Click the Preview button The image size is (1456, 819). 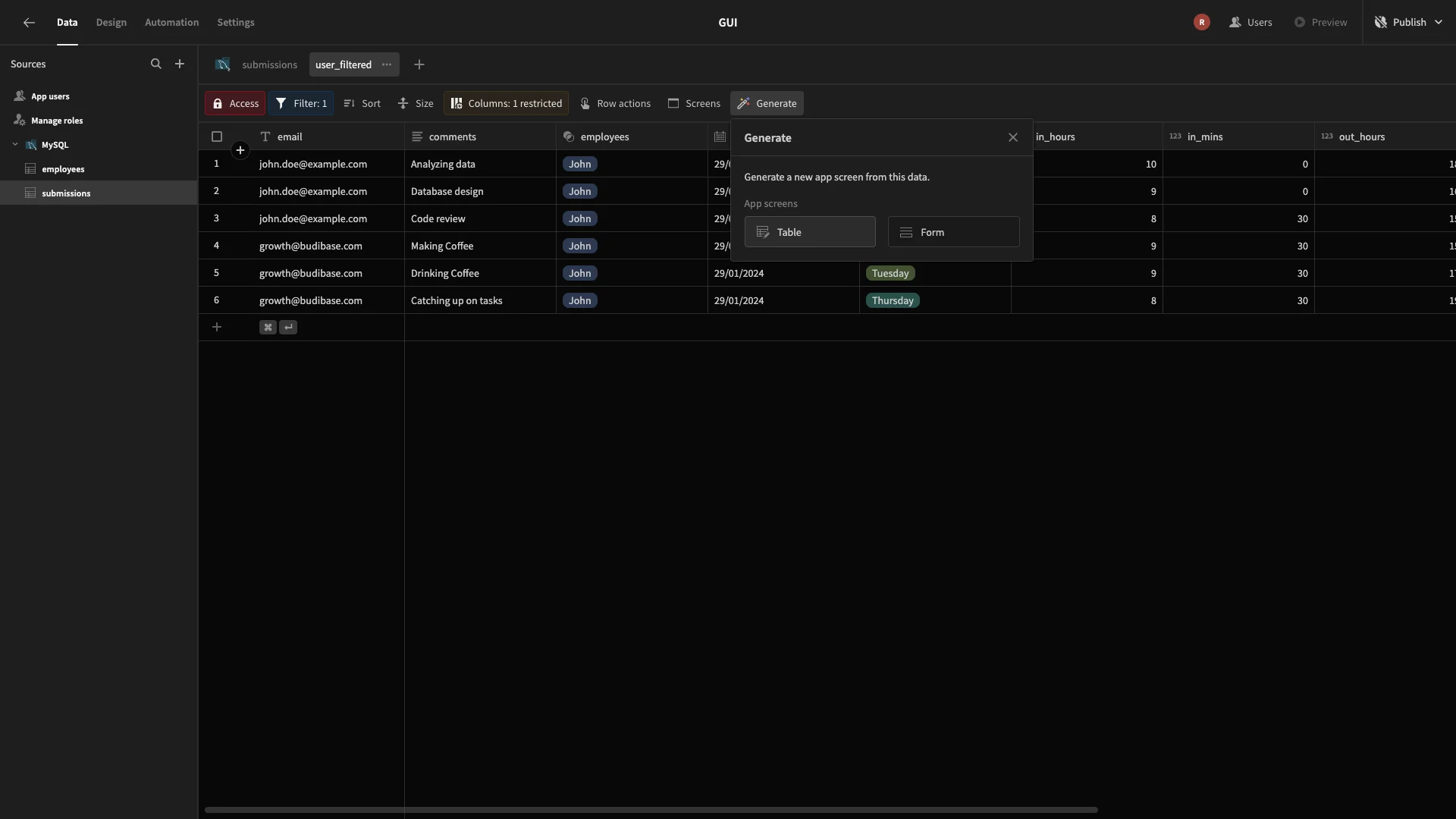(x=1320, y=23)
